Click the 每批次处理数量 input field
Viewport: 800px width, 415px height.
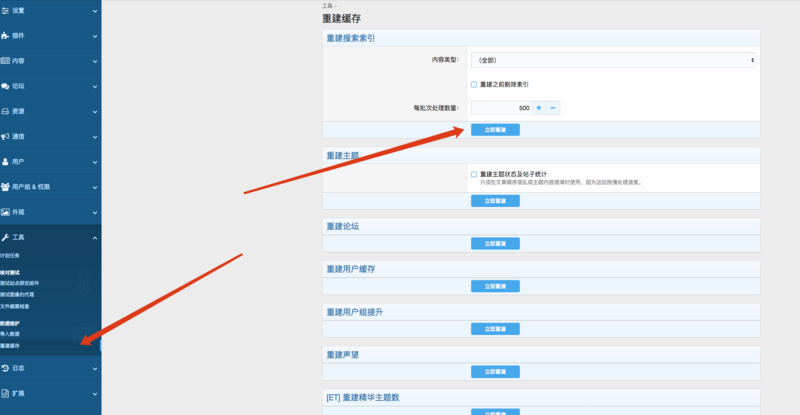click(x=500, y=107)
